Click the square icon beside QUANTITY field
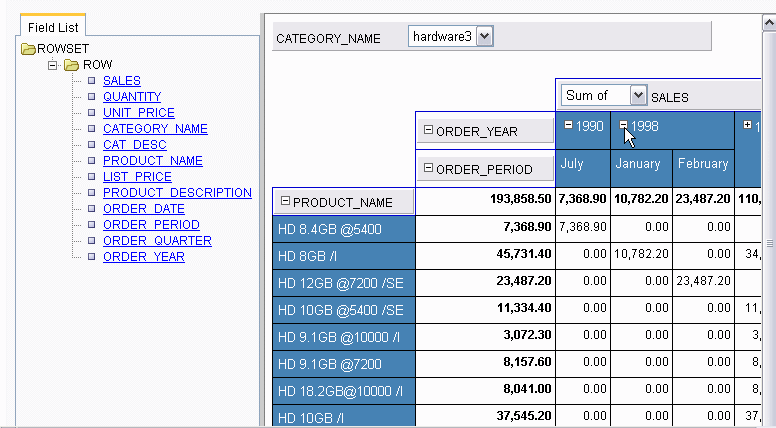 pos(91,97)
